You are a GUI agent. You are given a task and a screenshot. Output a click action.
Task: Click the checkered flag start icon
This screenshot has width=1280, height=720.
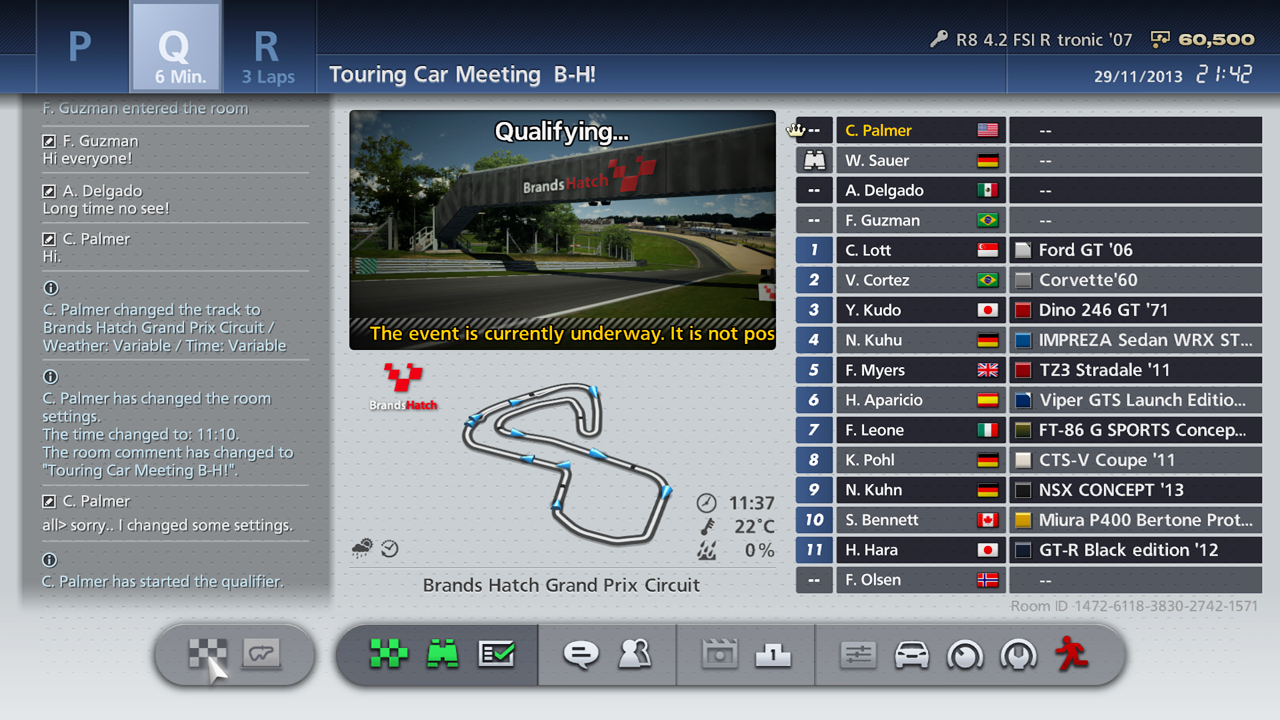coord(207,655)
